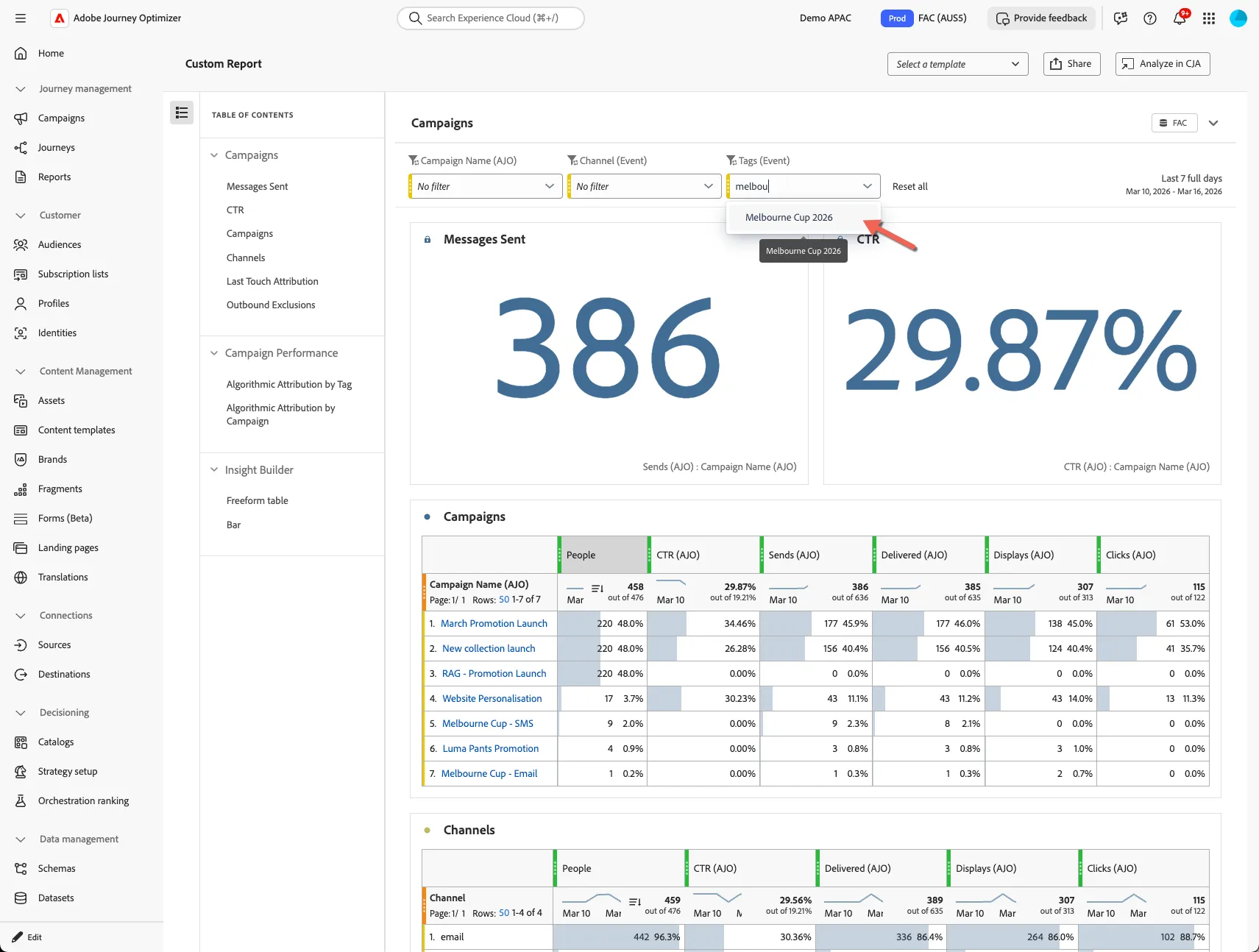
Task: Open the notifications bell
Action: 1180,18
